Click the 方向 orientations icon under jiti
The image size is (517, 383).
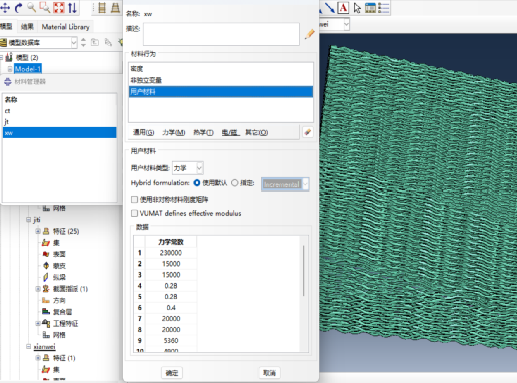(x=46, y=300)
